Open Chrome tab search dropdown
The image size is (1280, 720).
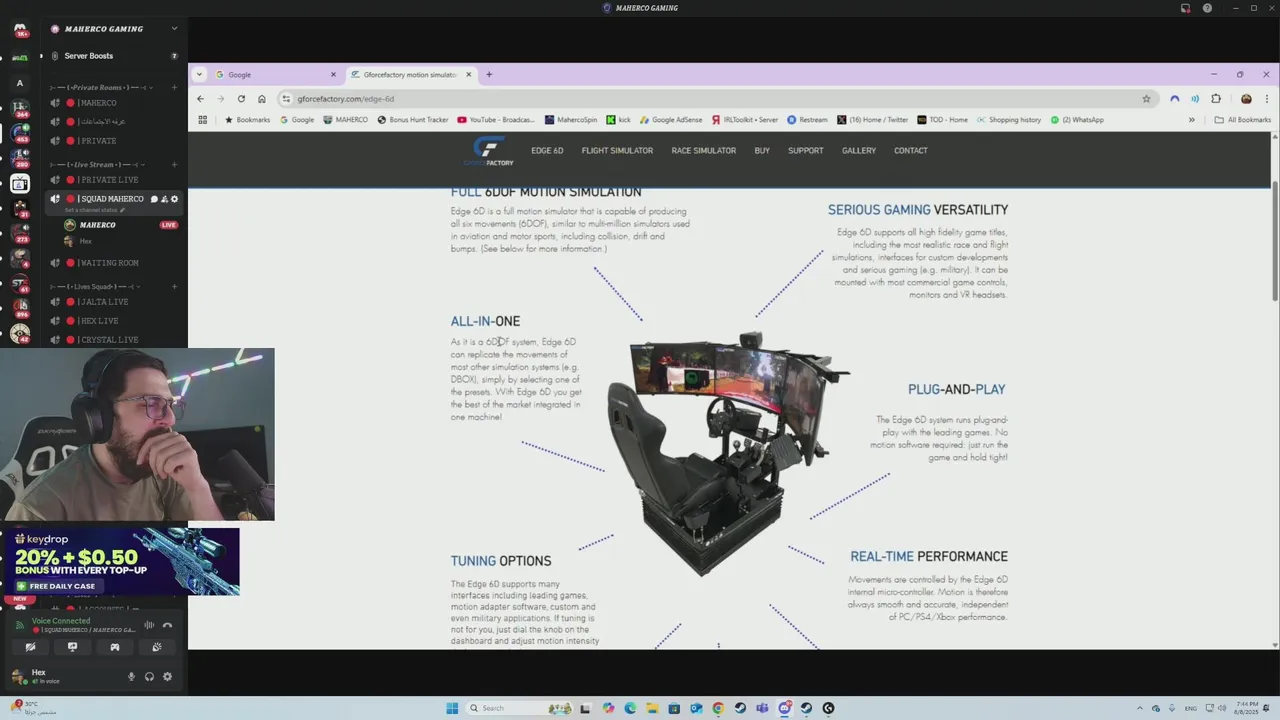pyautogui.click(x=199, y=74)
